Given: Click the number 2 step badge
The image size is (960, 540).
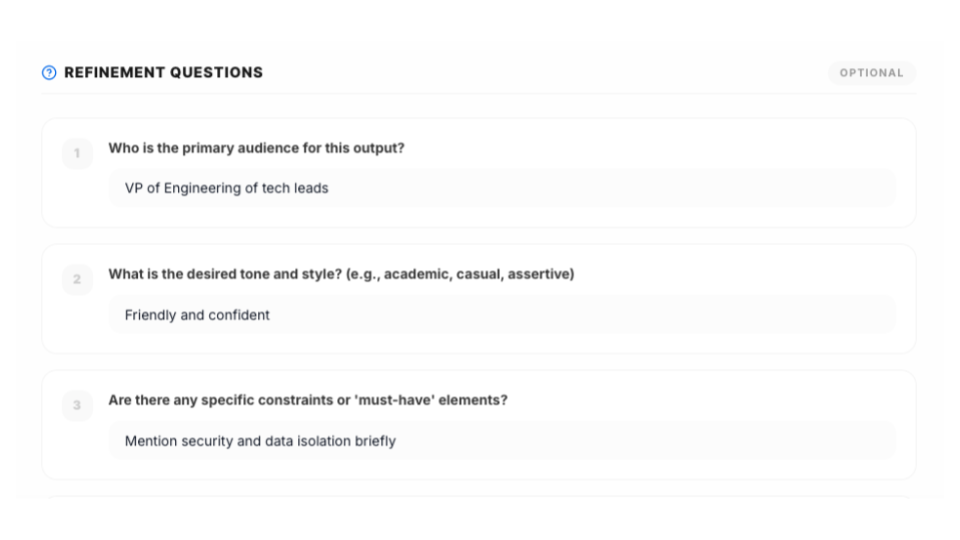Looking at the screenshot, I should pyautogui.click(x=77, y=279).
